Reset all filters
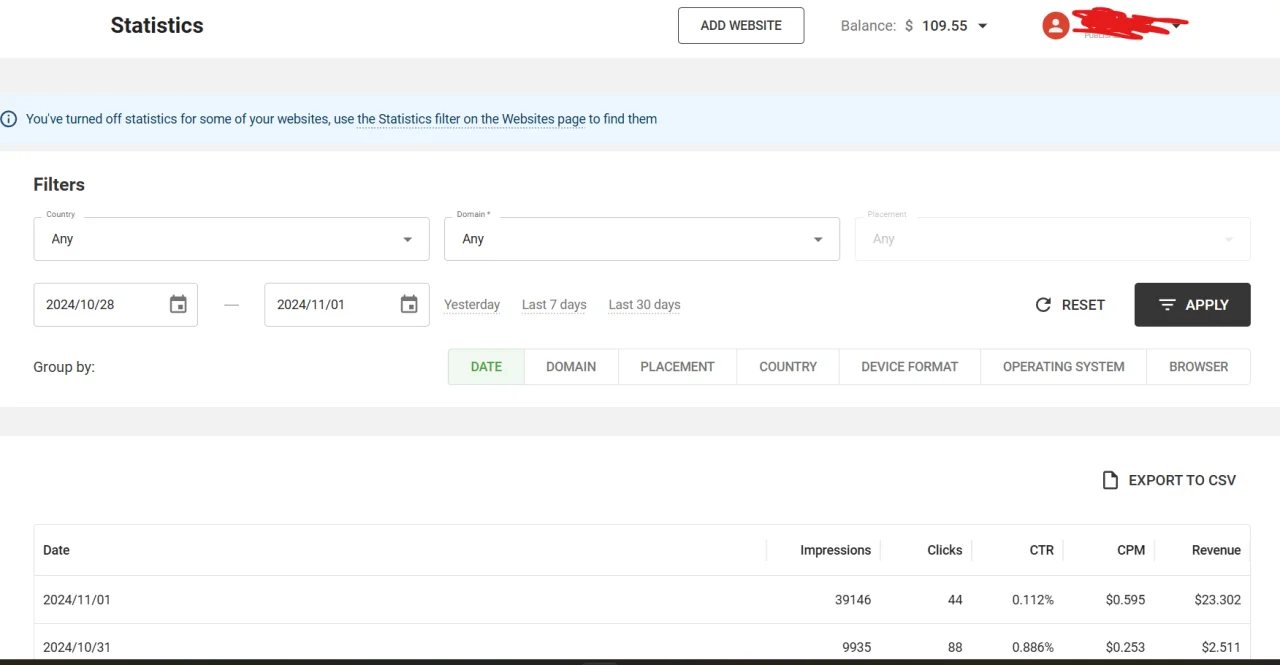The height and width of the screenshot is (665, 1280). [1069, 305]
